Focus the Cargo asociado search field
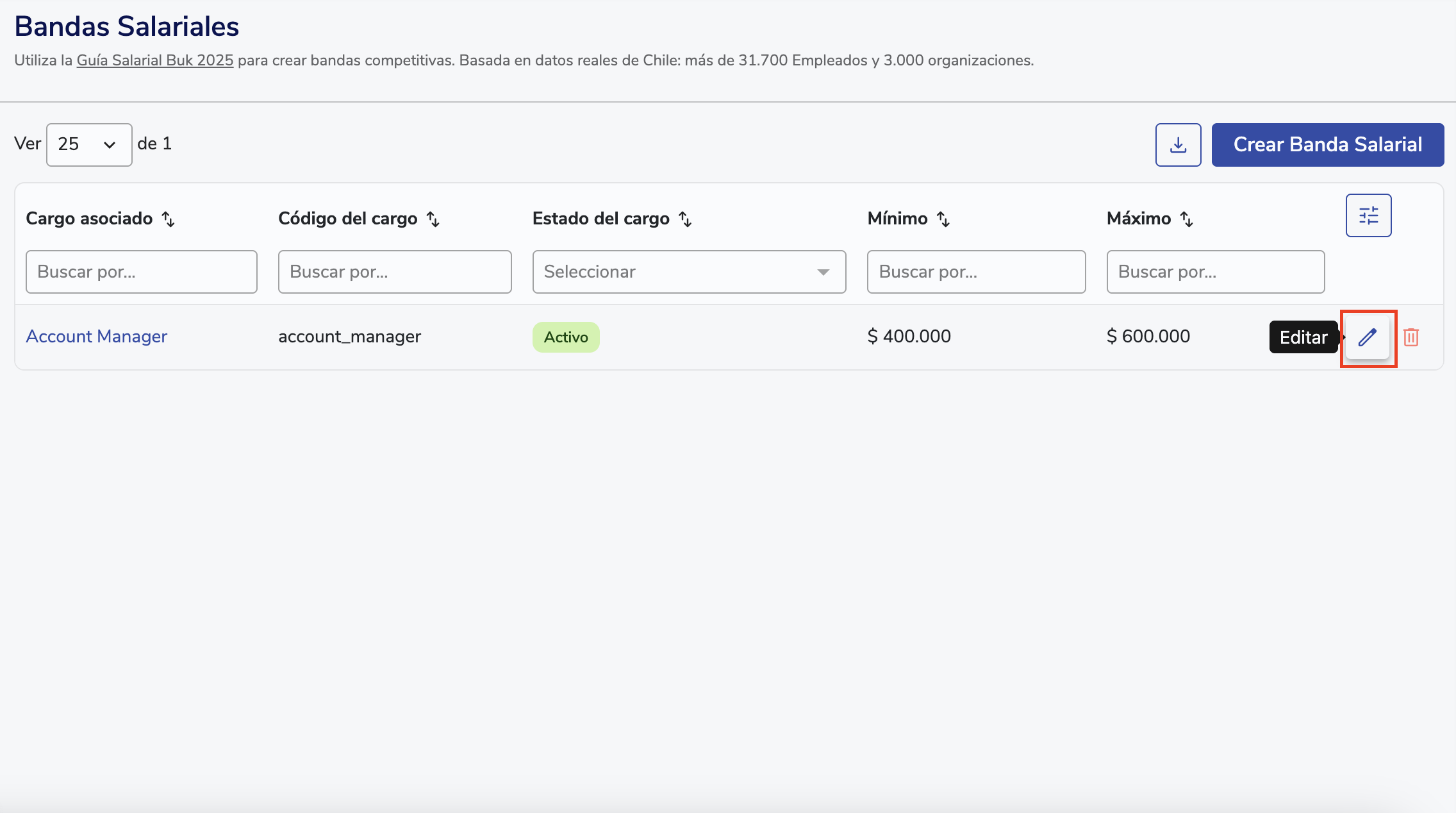This screenshot has width=1456, height=813. pyautogui.click(x=141, y=272)
